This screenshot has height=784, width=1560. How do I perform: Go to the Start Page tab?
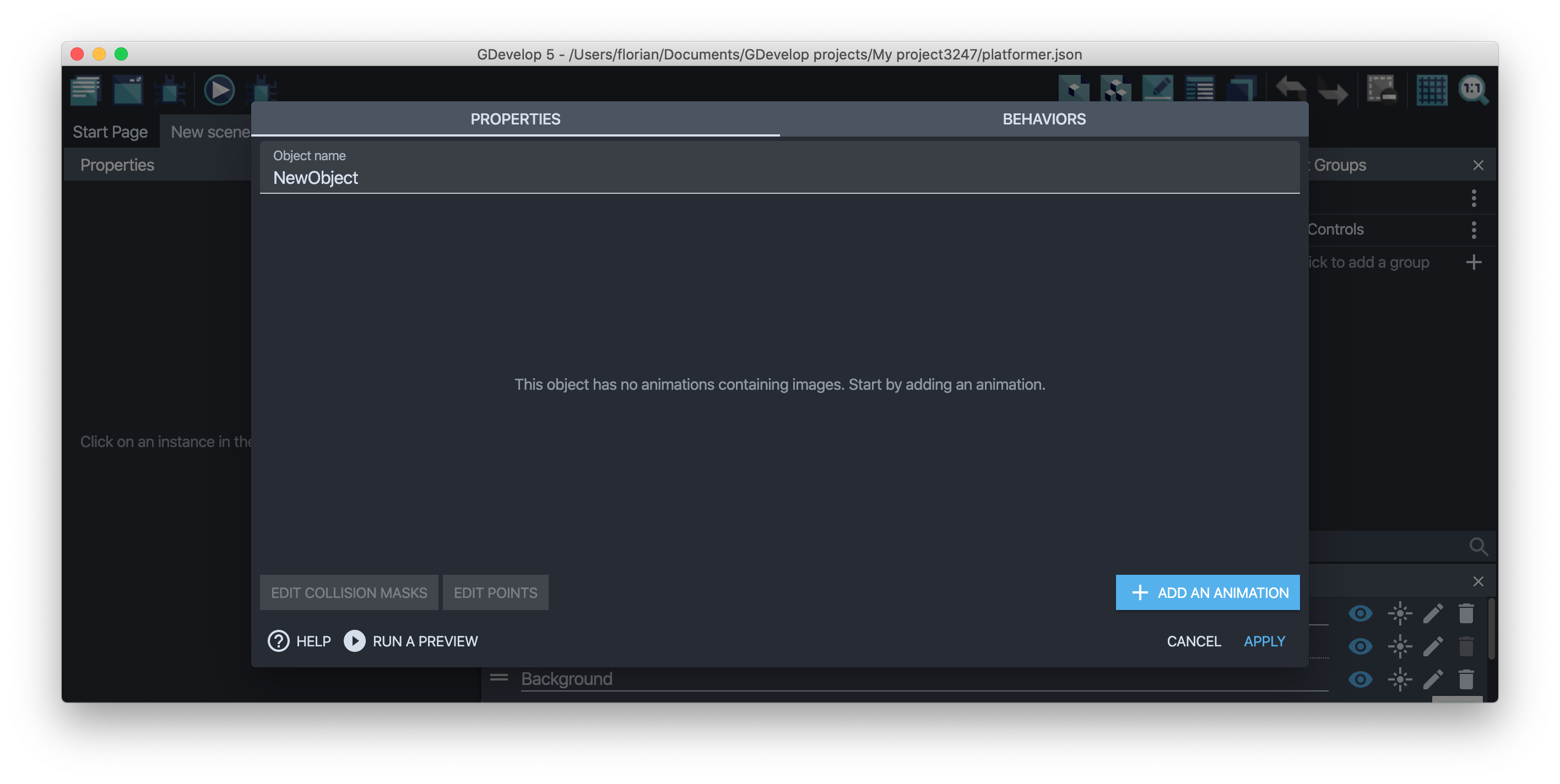(110, 132)
